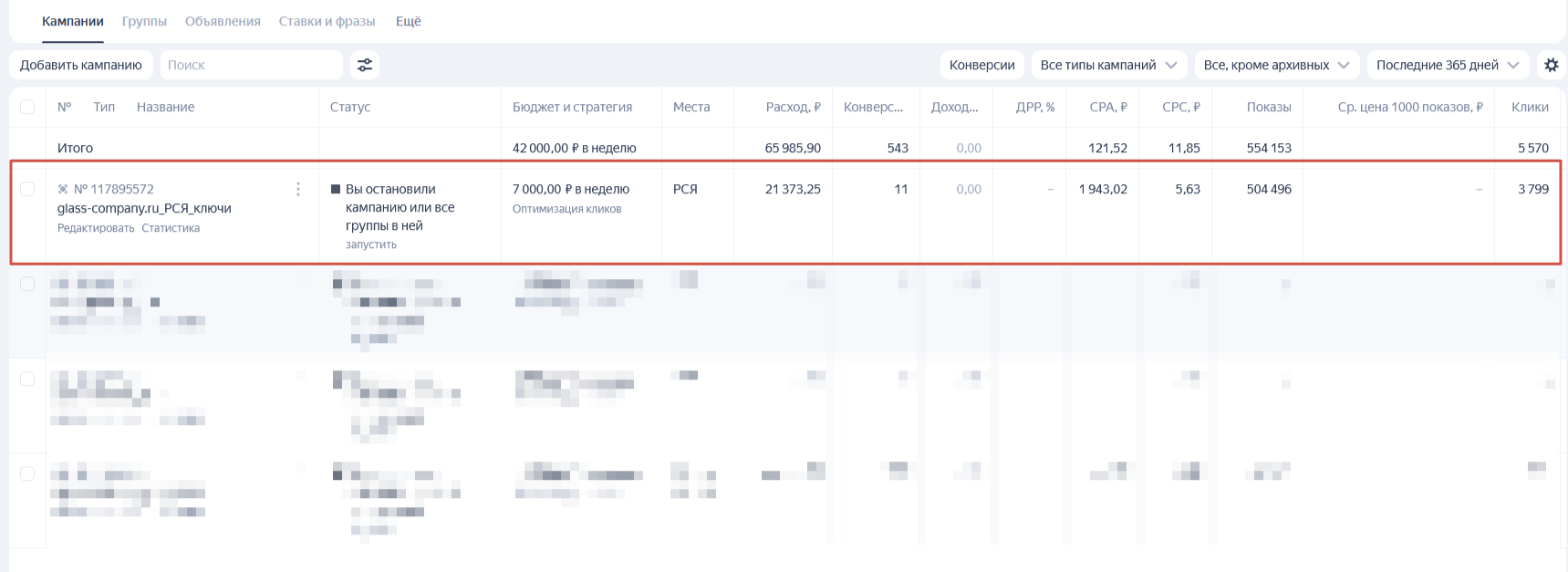Focus the 'Поиск' search field
The width and height of the screenshot is (1568, 572).
[x=251, y=65]
